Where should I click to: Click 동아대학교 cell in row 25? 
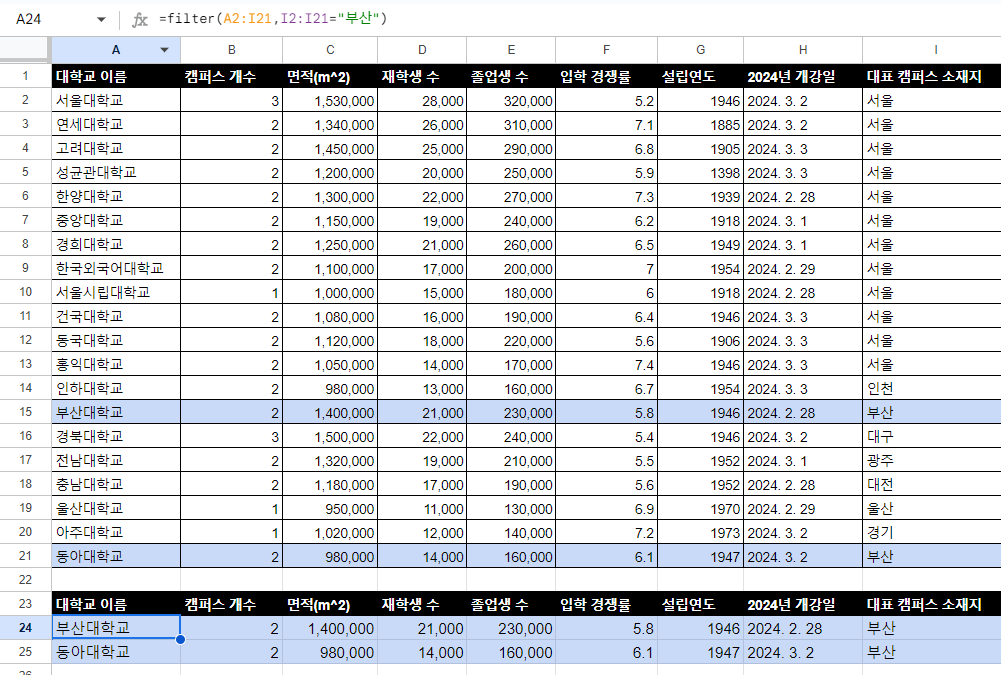click(116, 652)
